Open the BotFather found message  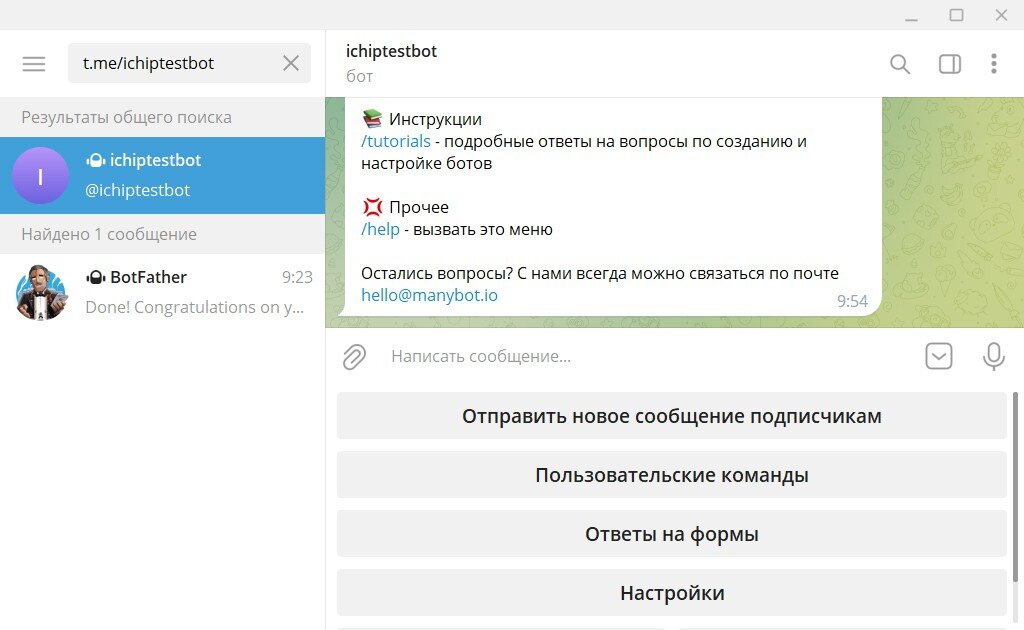coord(163,292)
